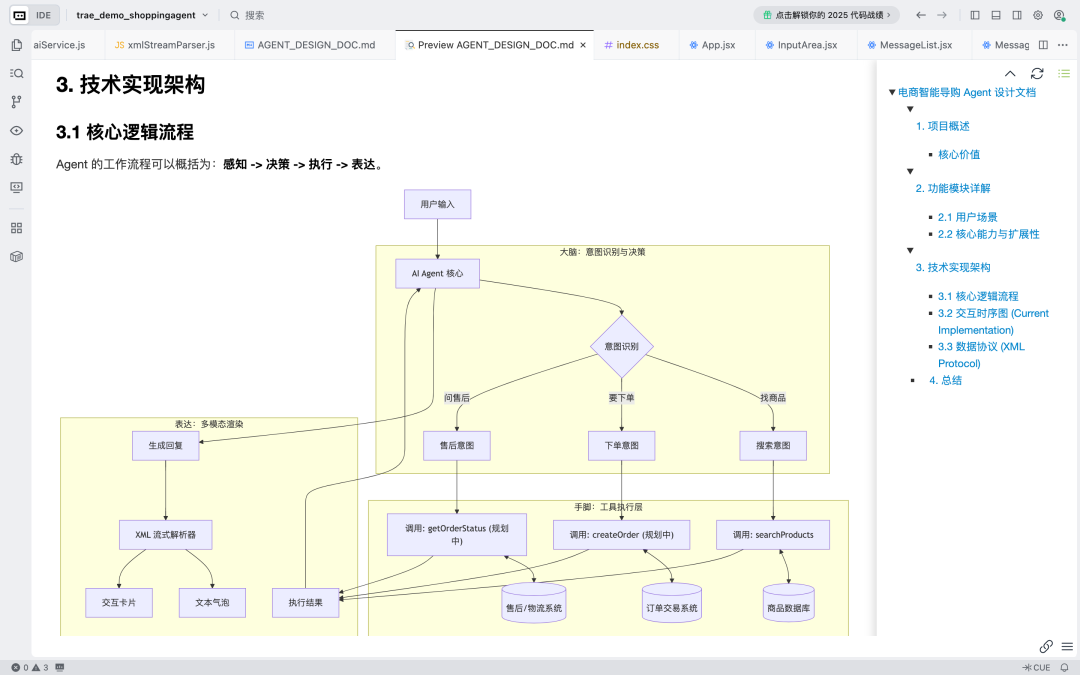
Task: Select the Search icon in the activity bar
Action: click(x=15, y=73)
